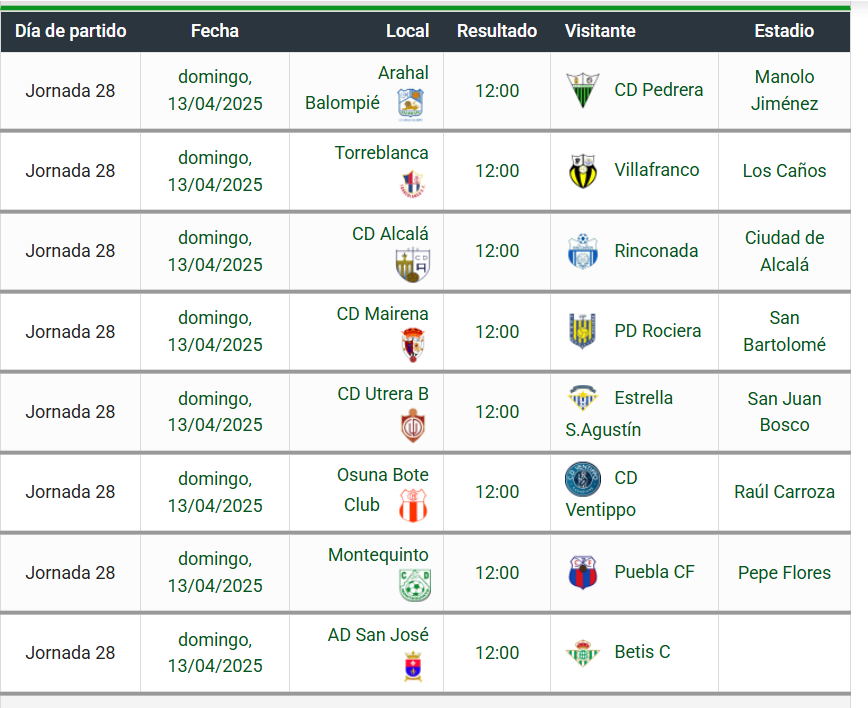Click the CD Ventippo round badge
Image resolution: width=868 pixels, height=708 pixels.
pyautogui.click(x=583, y=479)
